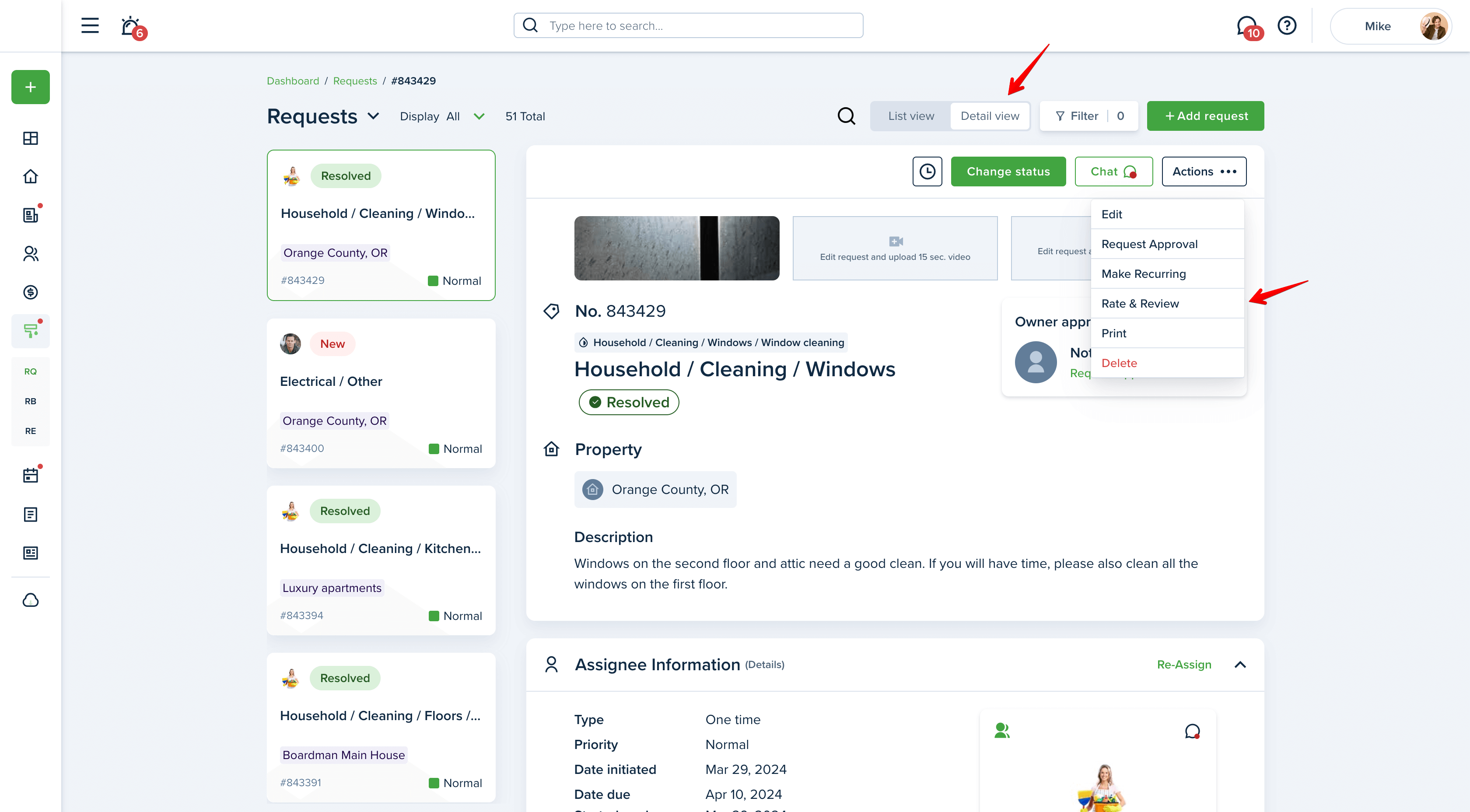The width and height of the screenshot is (1470, 812).
Task: Open the hamburger menu
Action: pos(90,26)
